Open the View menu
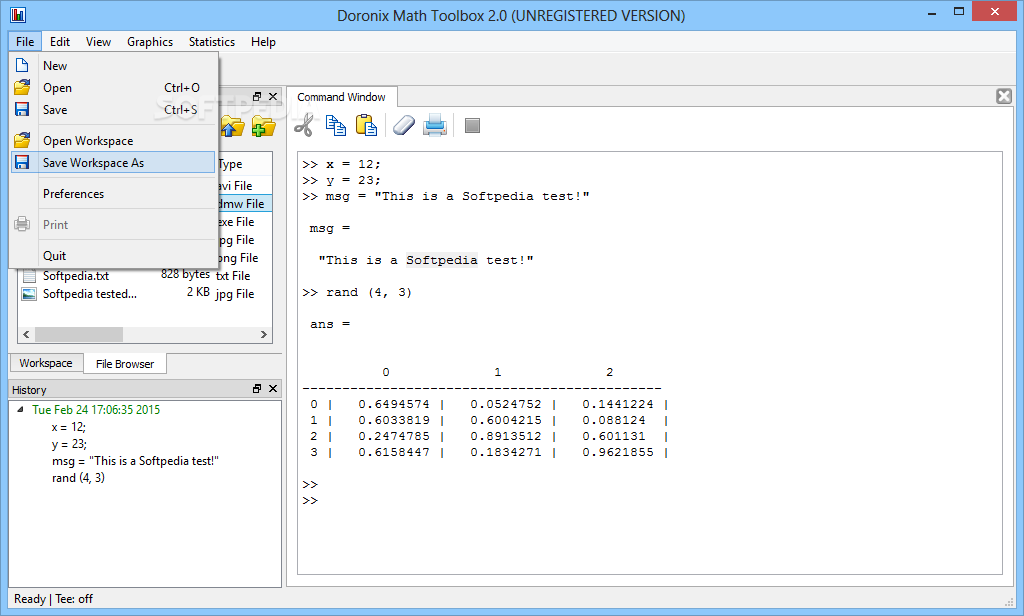The height and width of the screenshot is (616, 1024). click(x=98, y=41)
